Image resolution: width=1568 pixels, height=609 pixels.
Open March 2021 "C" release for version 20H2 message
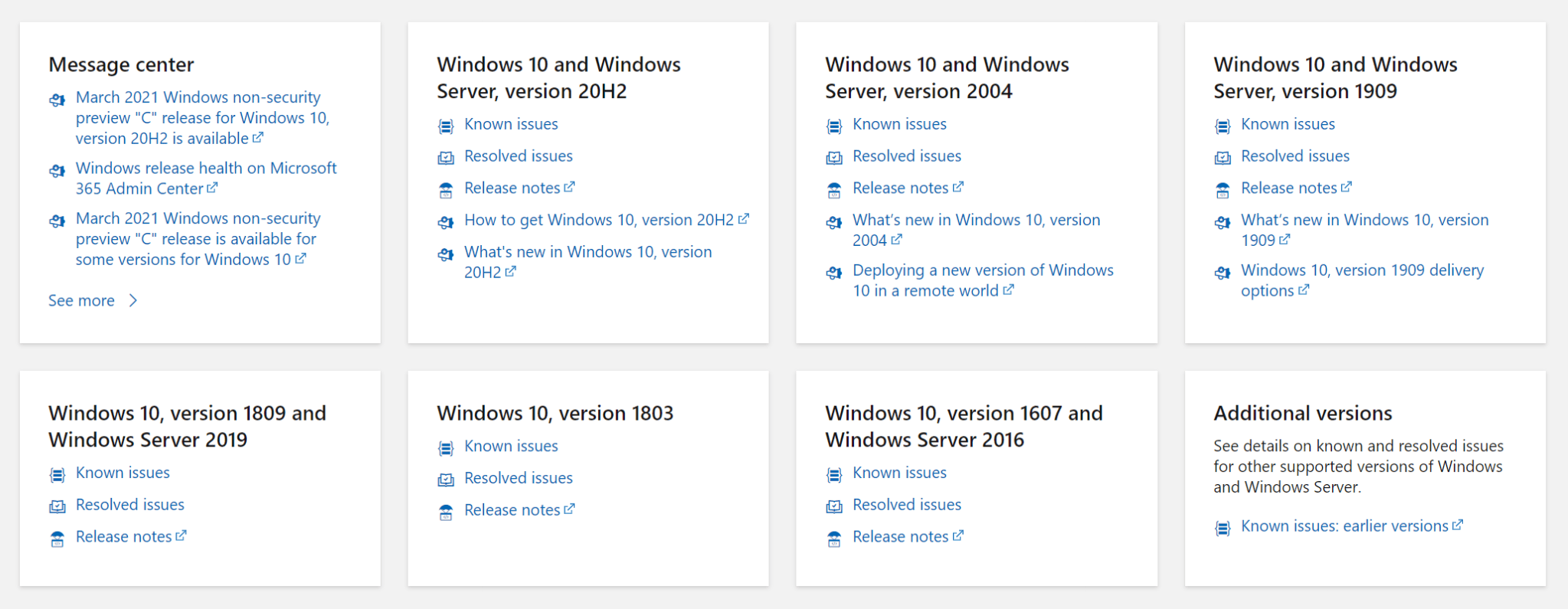202,118
